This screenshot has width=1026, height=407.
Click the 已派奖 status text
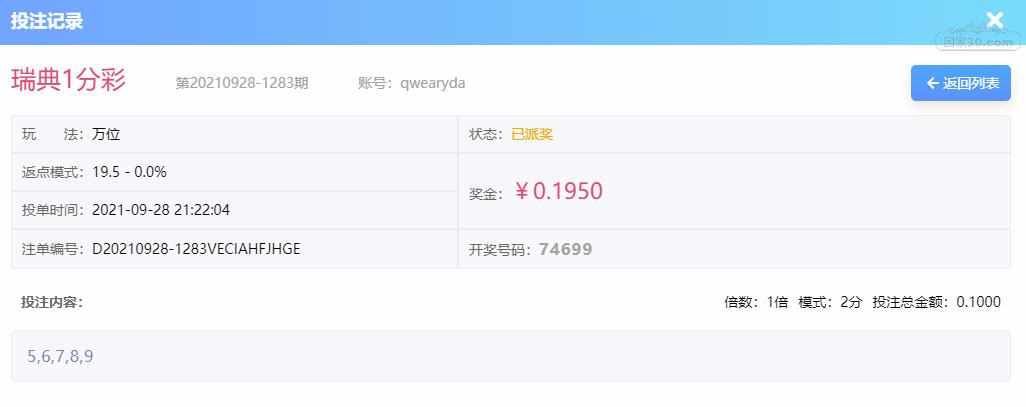[532, 134]
